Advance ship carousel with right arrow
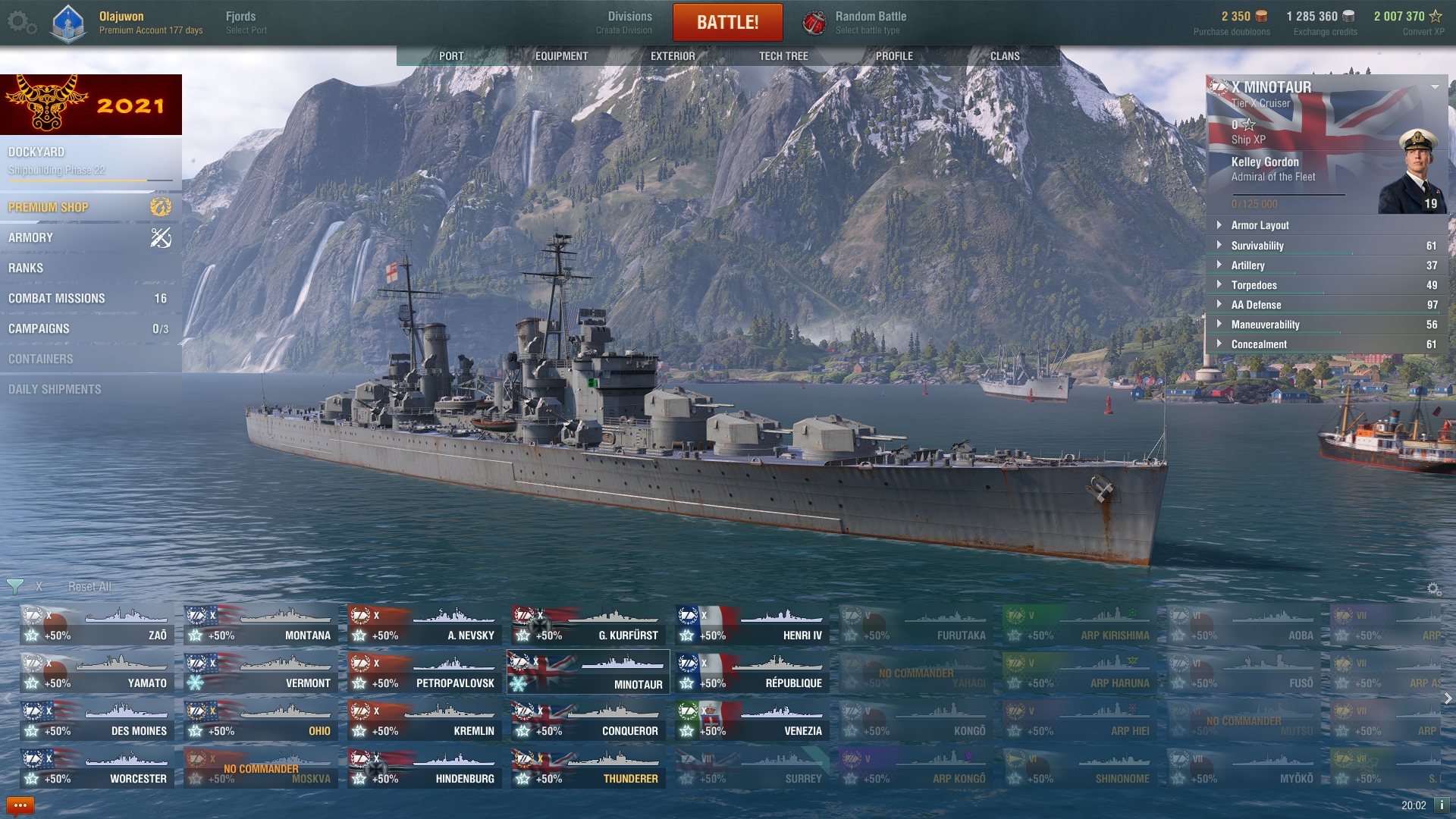This screenshot has width=1456, height=819. click(1448, 698)
